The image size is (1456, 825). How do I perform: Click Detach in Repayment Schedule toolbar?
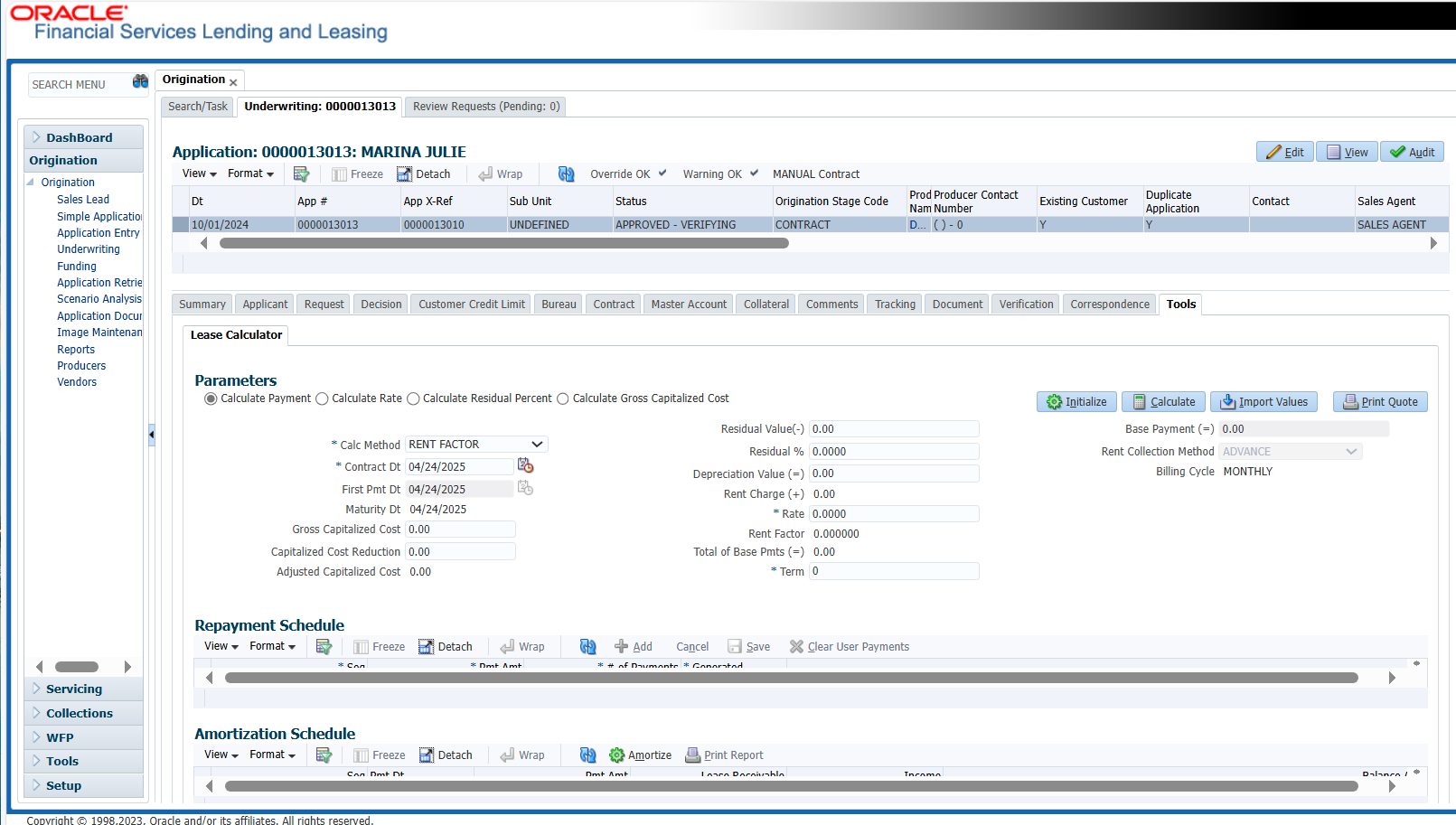446,647
